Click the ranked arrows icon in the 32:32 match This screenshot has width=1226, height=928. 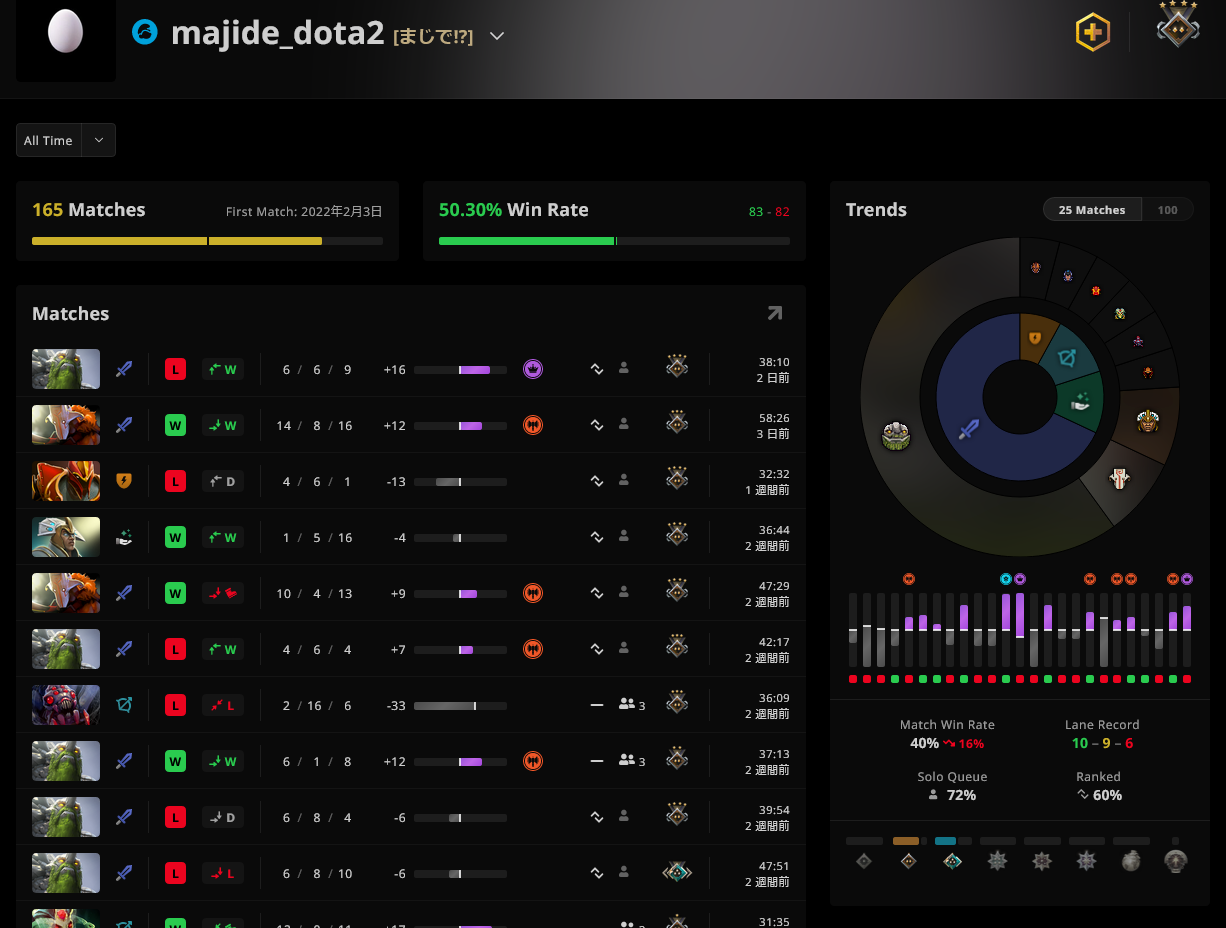(x=597, y=481)
